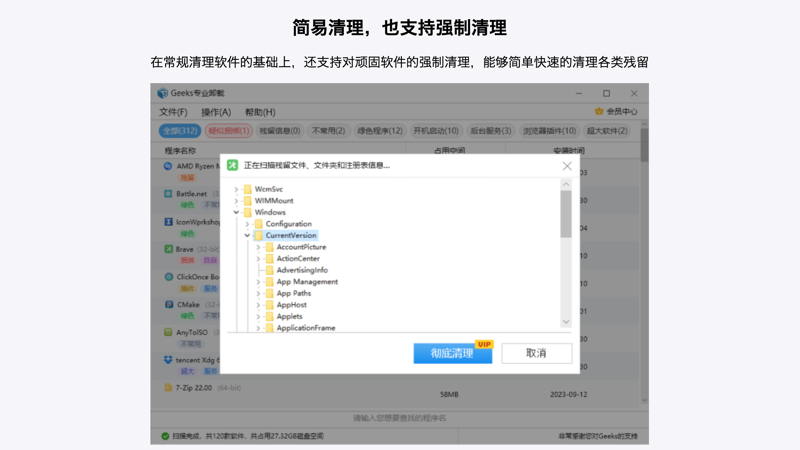Click the CMake program icon
The height and width of the screenshot is (450, 800).
tap(169, 305)
